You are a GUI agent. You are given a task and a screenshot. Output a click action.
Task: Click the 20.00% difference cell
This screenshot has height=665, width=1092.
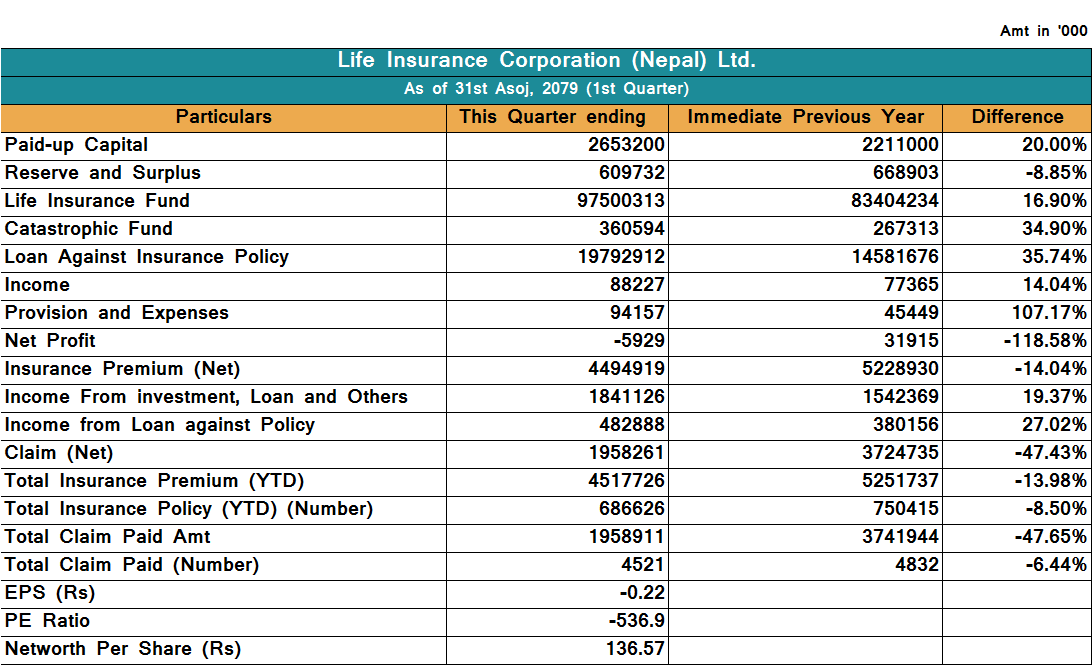pyautogui.click(x=1054, y=145)
